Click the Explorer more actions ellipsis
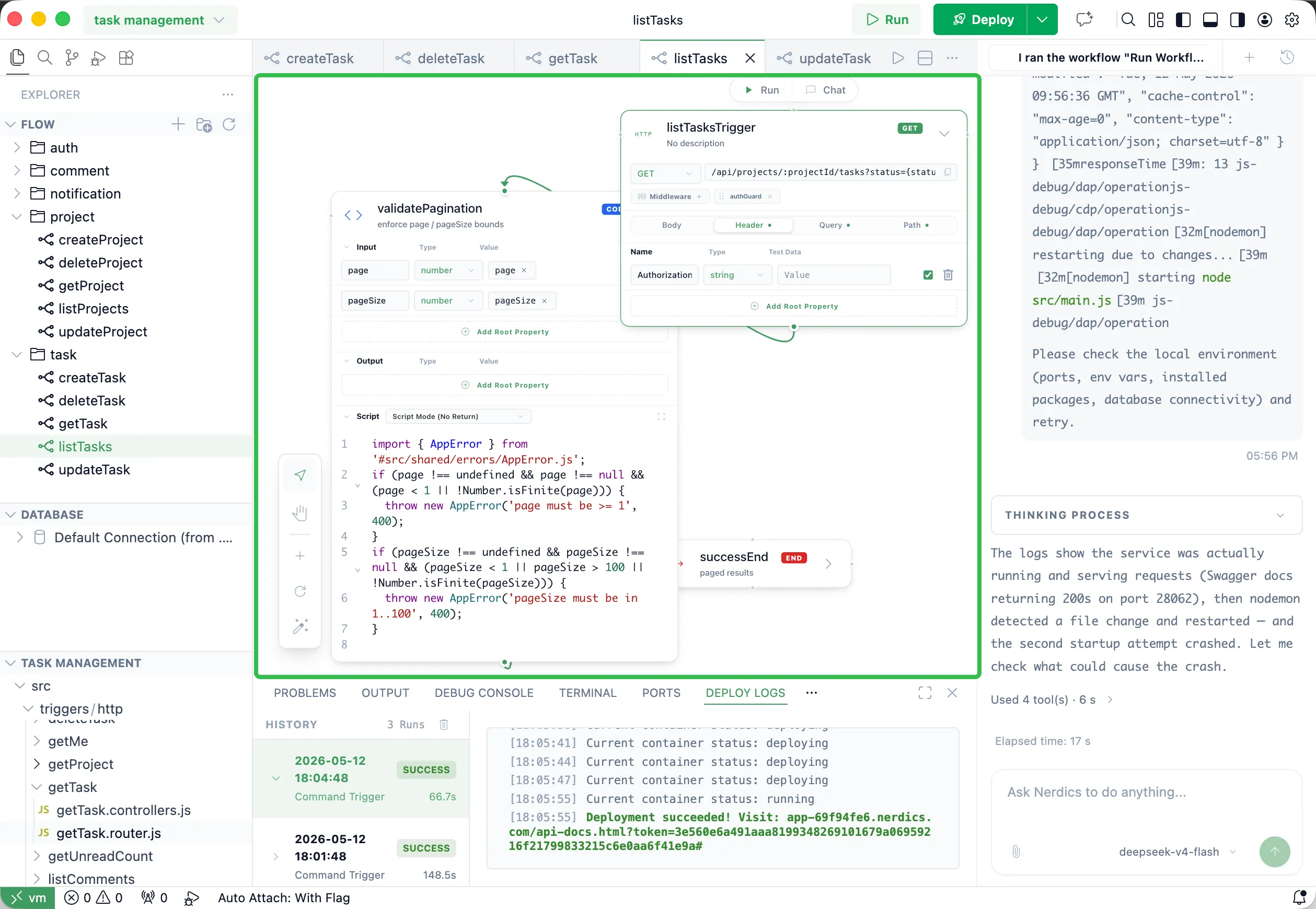 coord(228,95)
